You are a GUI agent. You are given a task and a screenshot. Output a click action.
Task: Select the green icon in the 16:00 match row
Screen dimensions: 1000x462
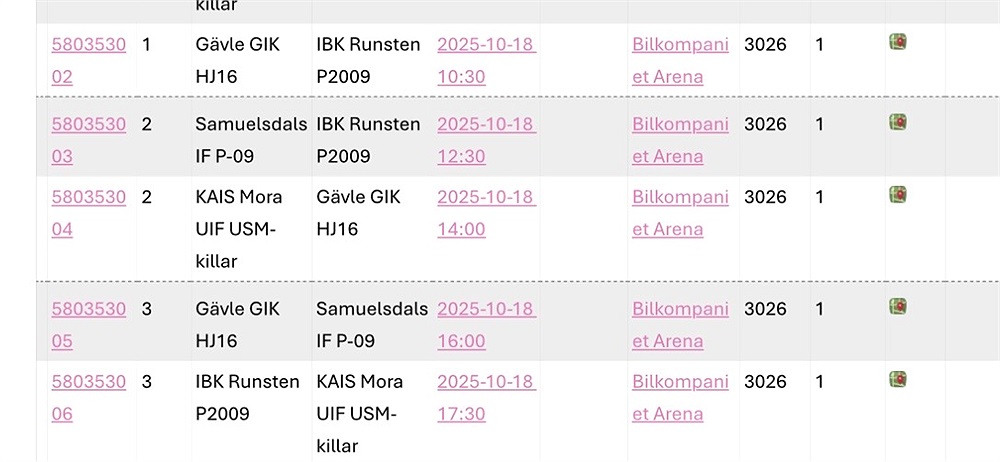click(x=897, y=306)
